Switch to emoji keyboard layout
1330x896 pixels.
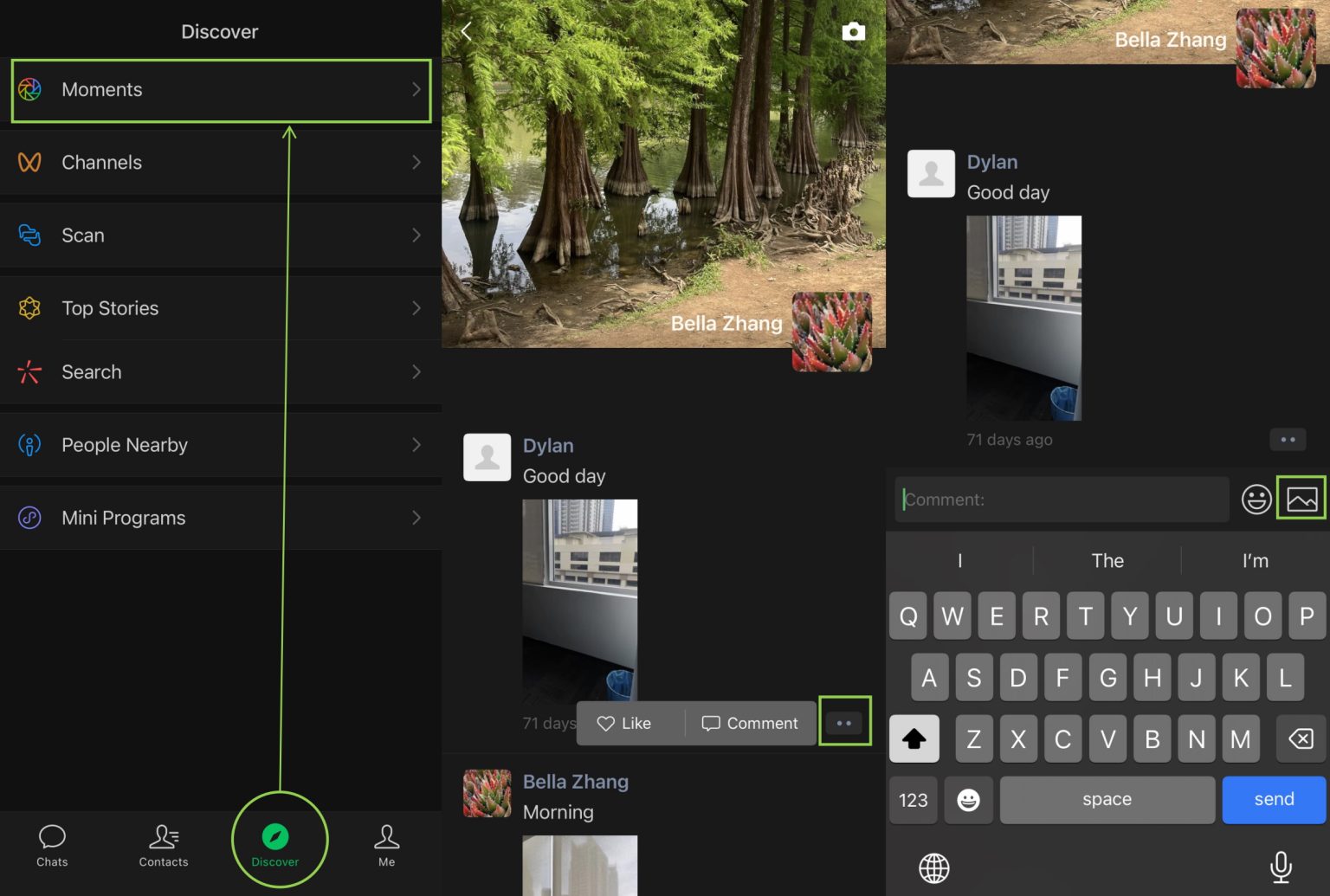[969, 800]
